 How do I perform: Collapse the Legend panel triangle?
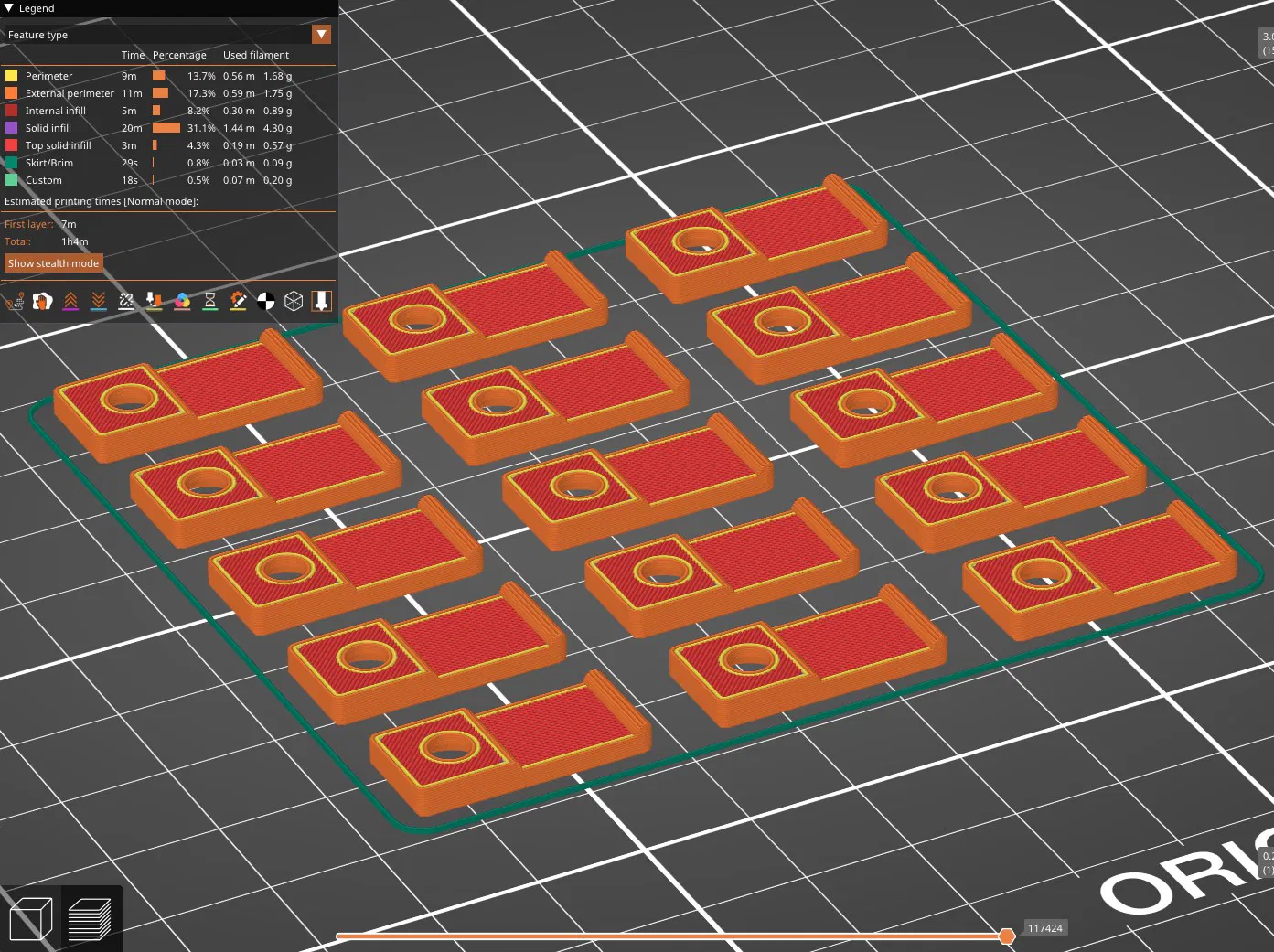point(8,8)
